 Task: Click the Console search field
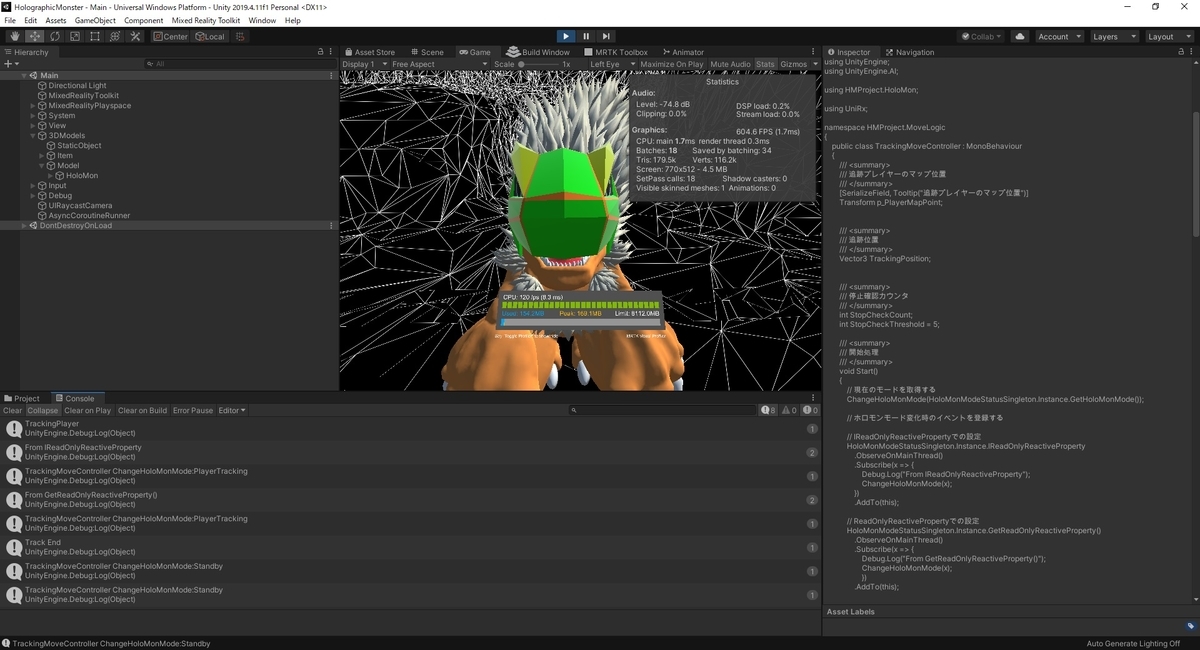pyautogui.click(x=660, y=410)
